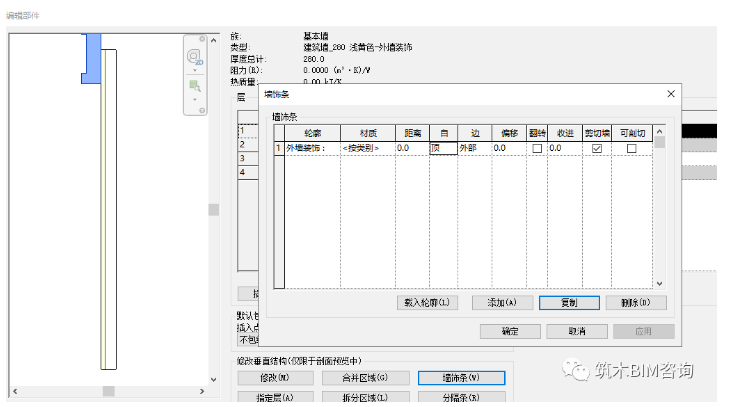The width and height of the screenshot is (733, 407).
Task: Click the 可剖切 column header
Action: click(x=632, y=134)
